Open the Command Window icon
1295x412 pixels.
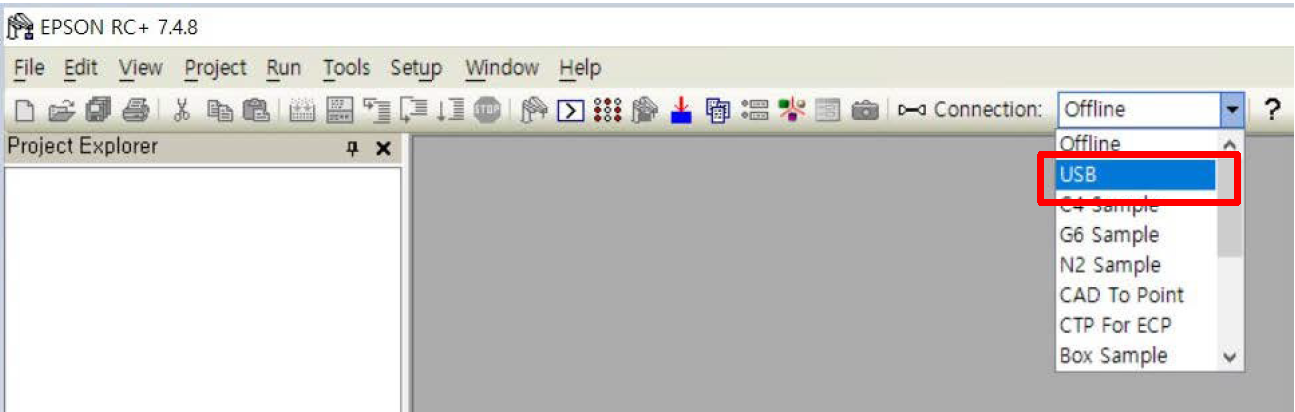click(570, 109)
